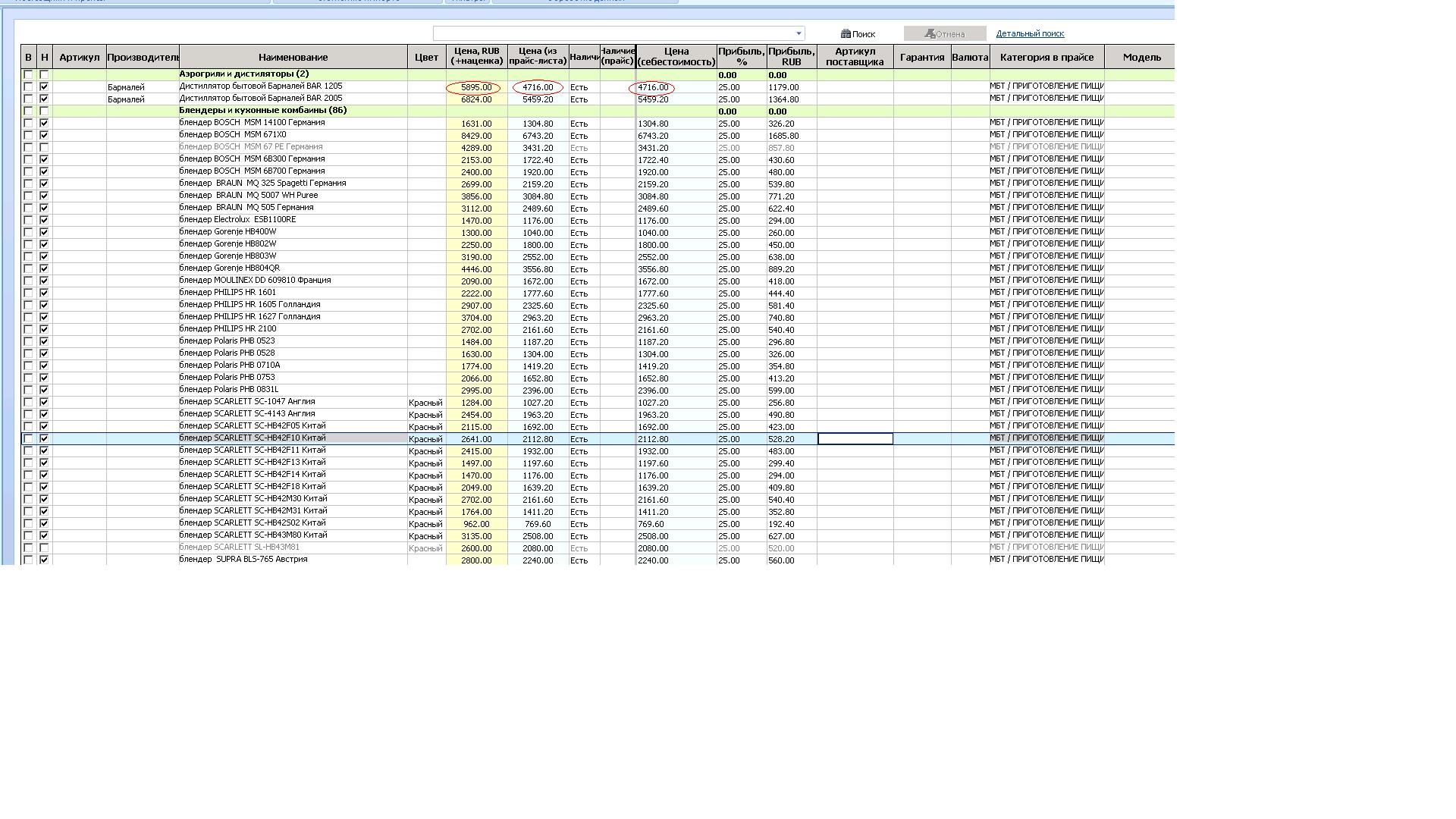Select greyed блендер BOSCH MSM 67 PE Германия row
The width and height of the screenshot is (1456, 819).
(x=598, y=148)
